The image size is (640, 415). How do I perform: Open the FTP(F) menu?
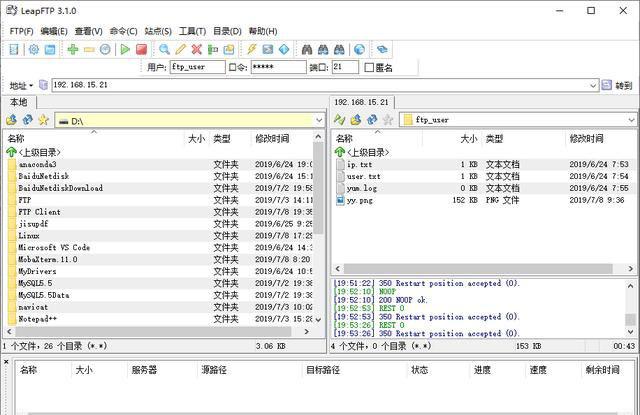click(x=21, y=31)
